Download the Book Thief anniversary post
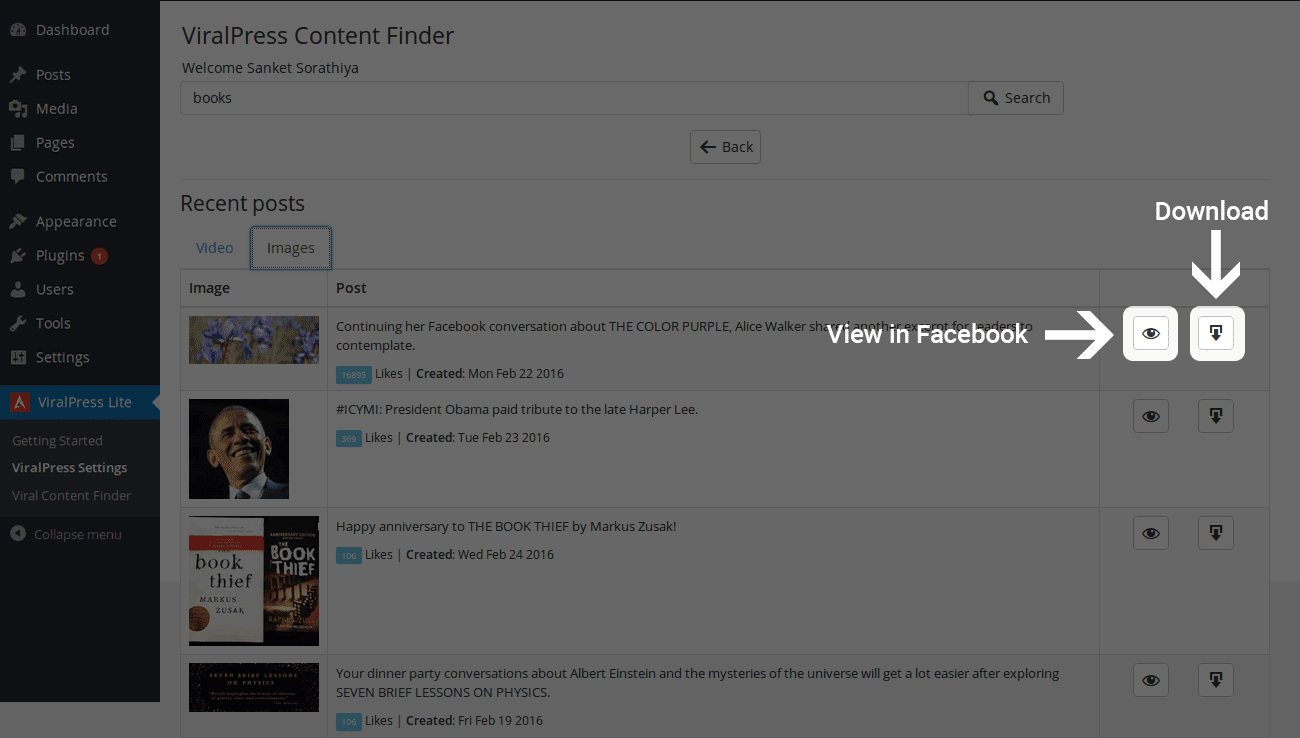Screen dimensions: 1300x738 (x=1216, y=533)
